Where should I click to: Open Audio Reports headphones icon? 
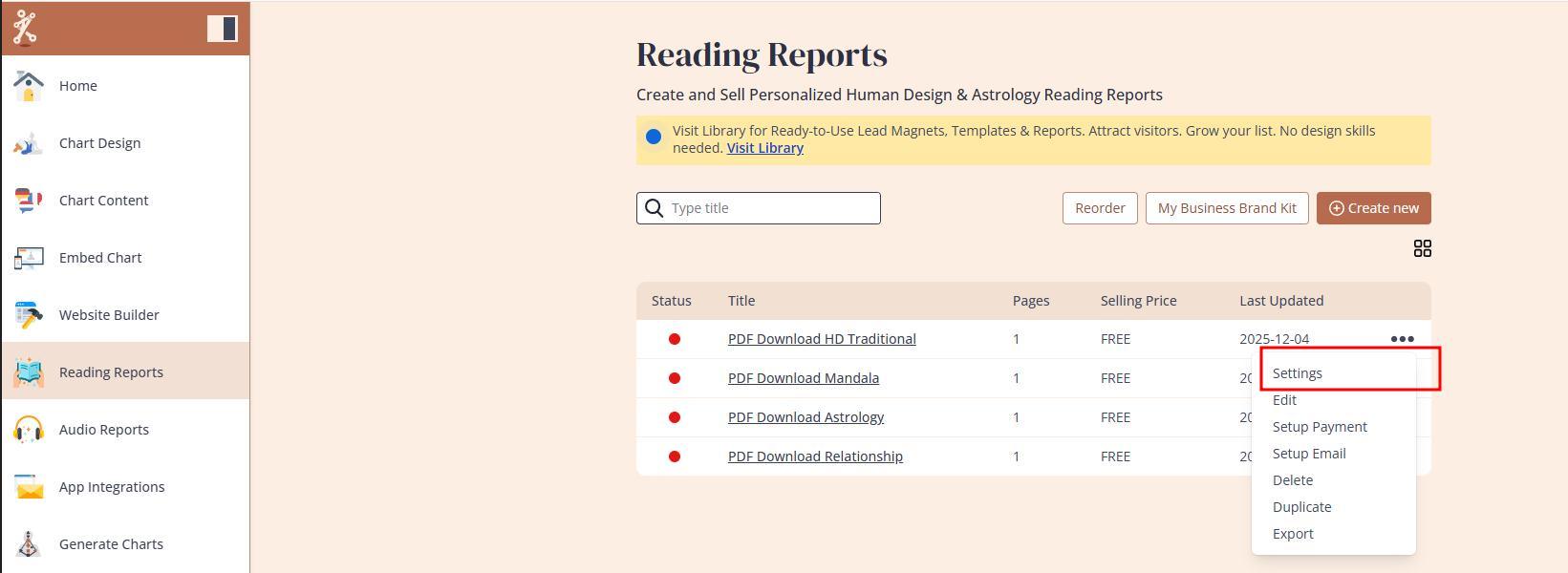pos(29,430)
